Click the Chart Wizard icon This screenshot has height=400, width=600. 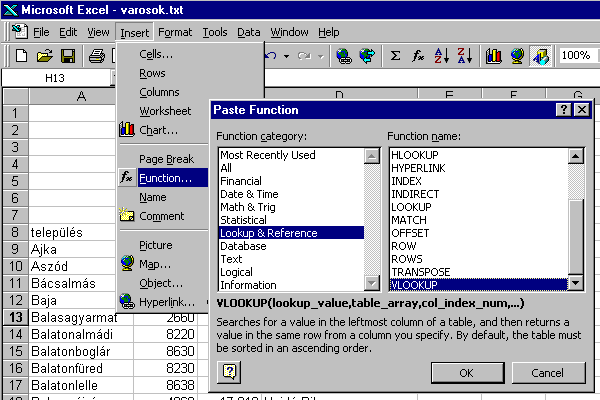point(494,56)
